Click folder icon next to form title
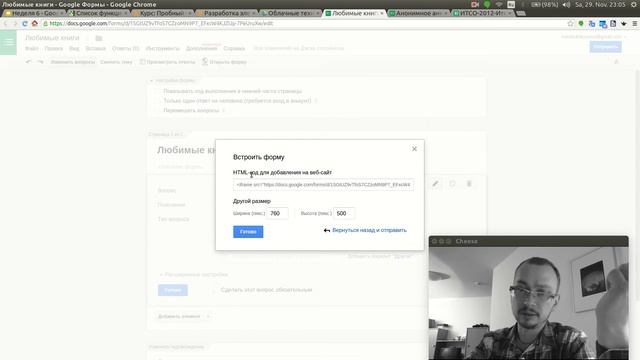 point(99,38)
